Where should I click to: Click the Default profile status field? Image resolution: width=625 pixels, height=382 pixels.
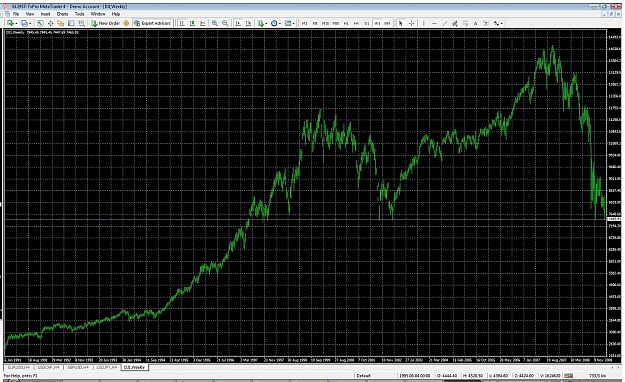click(x=364, y=376)
